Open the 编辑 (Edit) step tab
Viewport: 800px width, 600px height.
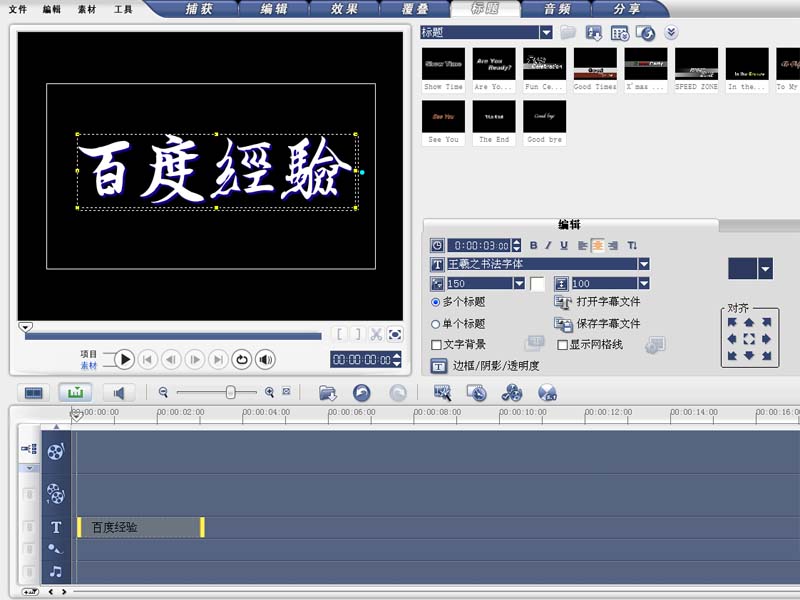click(x=273, y=9)
